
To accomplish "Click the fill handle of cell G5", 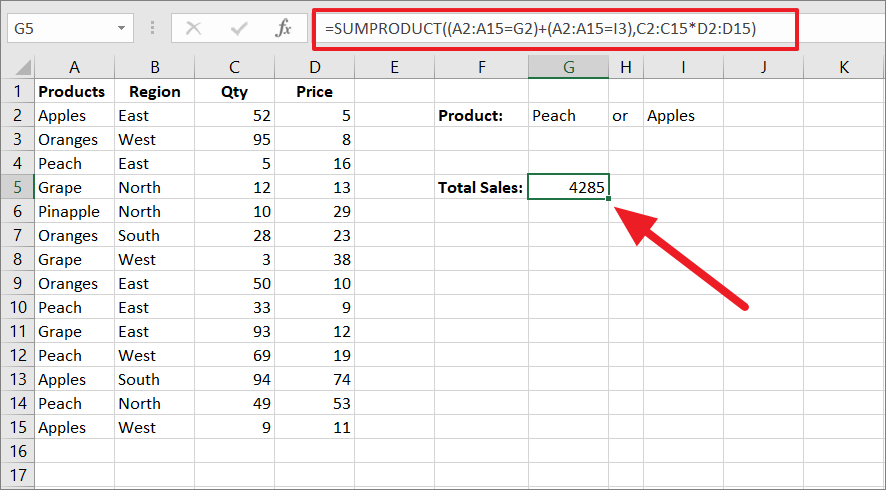I will (x=609, y=198).
